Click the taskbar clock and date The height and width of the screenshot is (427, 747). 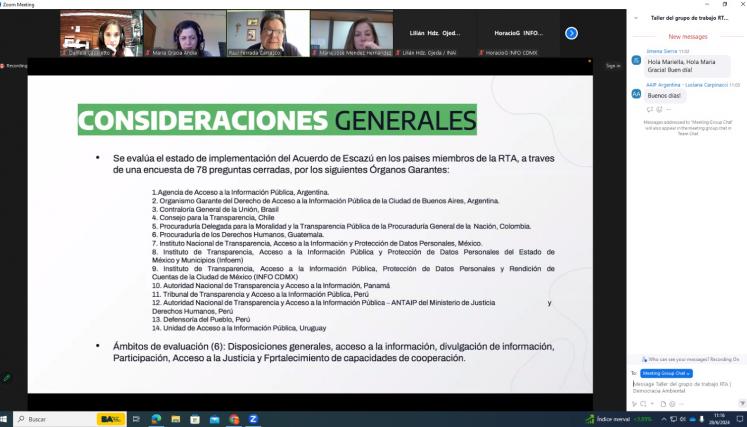[x=719, y=419]
